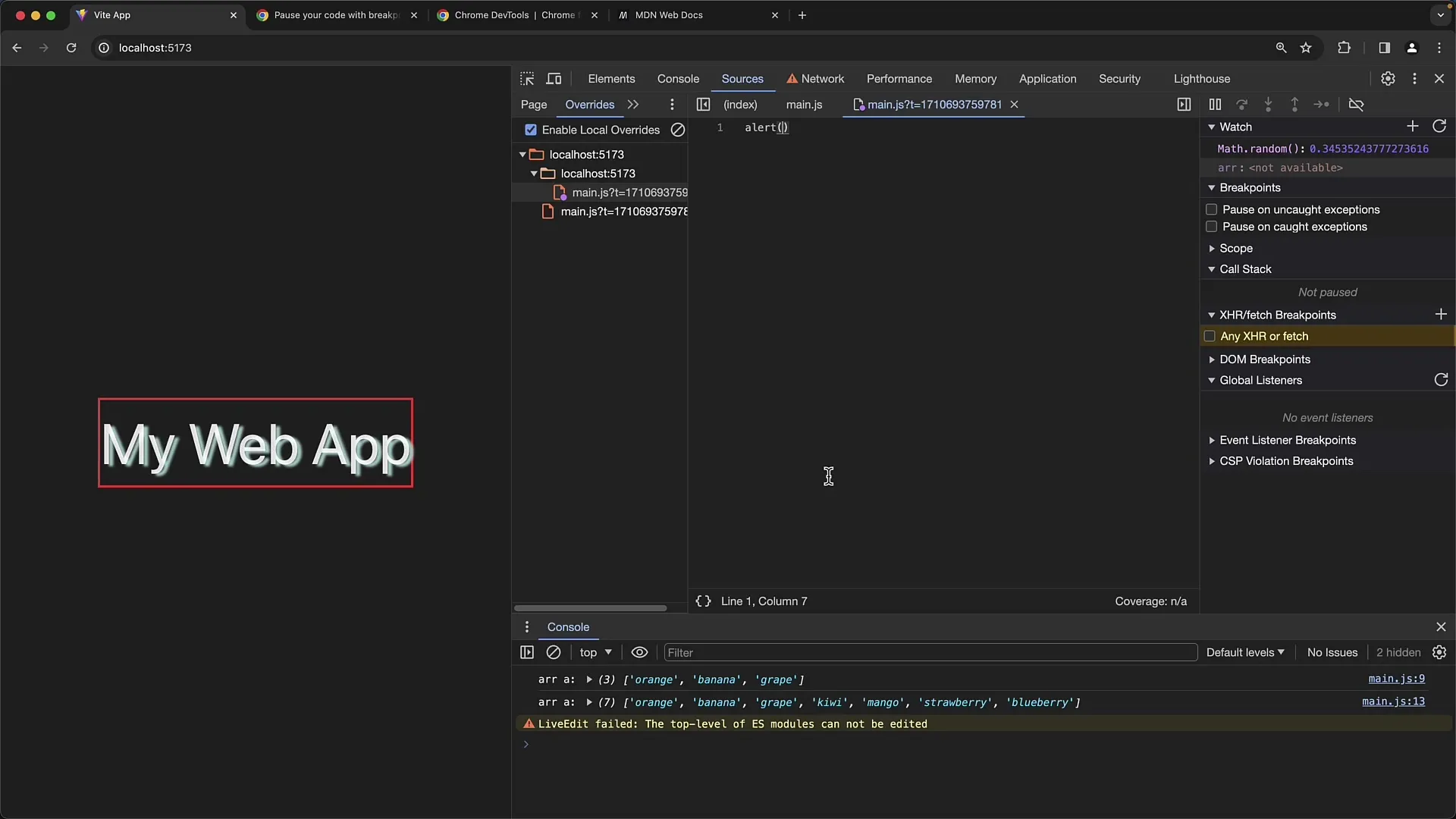Open Sources navigator more options menu
This screenshot has width=1456, height=819.
click(x=672, y=105)
